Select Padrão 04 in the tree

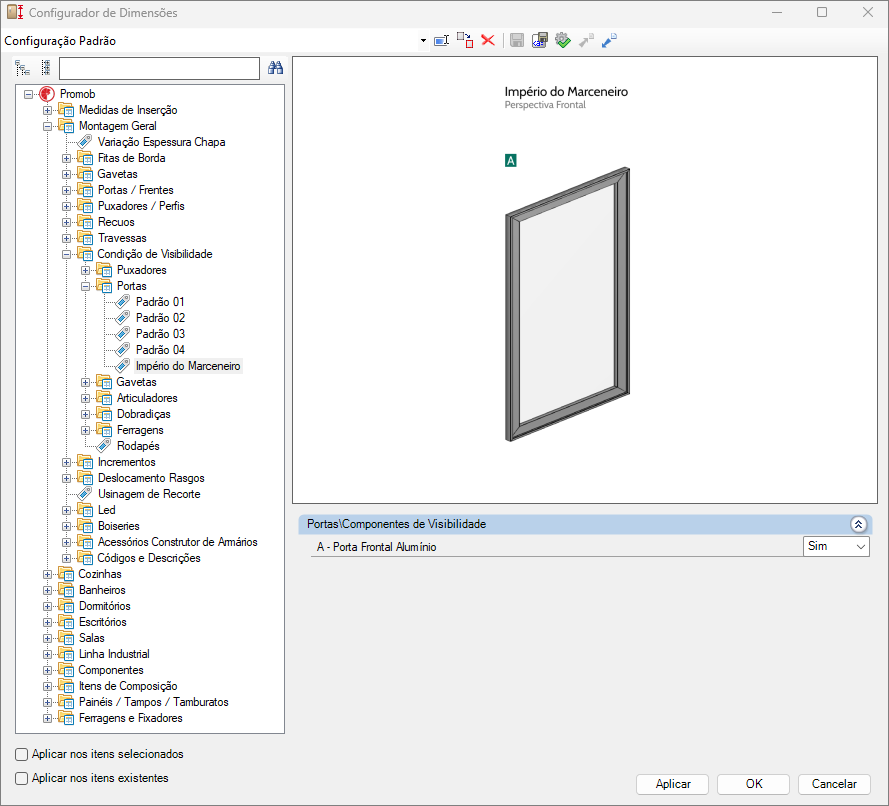[160, 350]
